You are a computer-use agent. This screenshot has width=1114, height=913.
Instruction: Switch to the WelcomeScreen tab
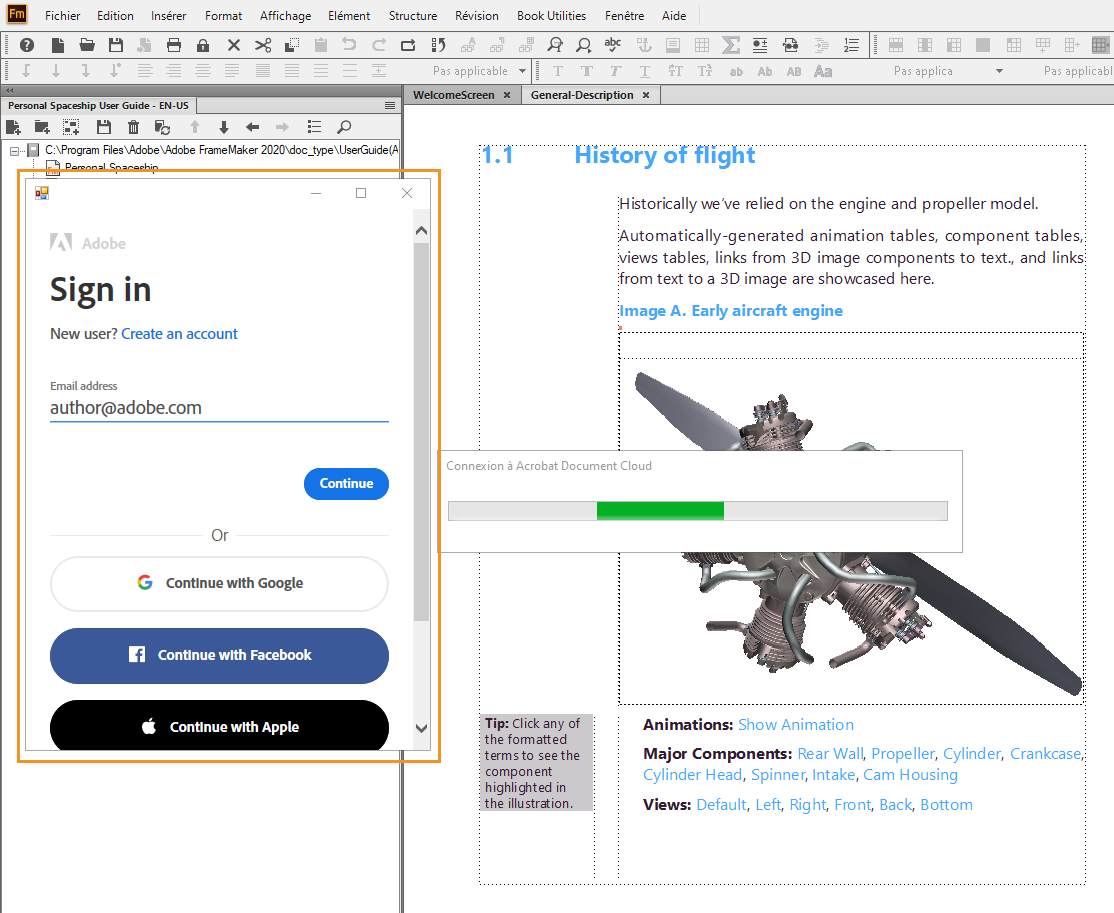click(454, 95)
